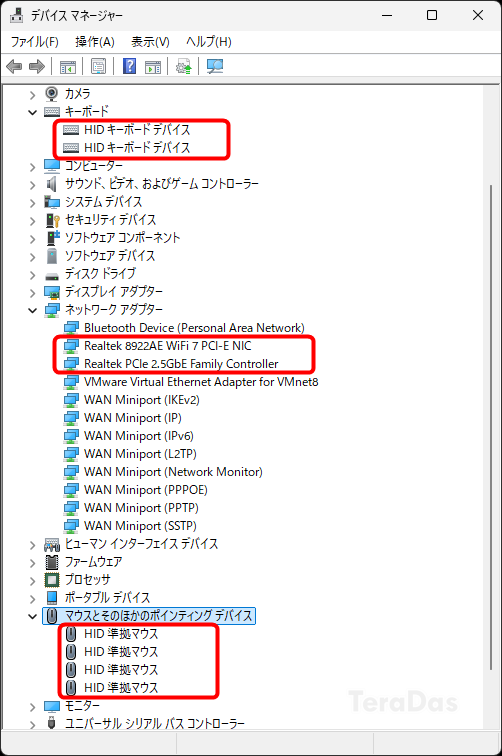Viewport: 502px width, 756px height.
Task: Click the blue Help question mark icon
Action: pyautogui.click(x=129, y=66)
